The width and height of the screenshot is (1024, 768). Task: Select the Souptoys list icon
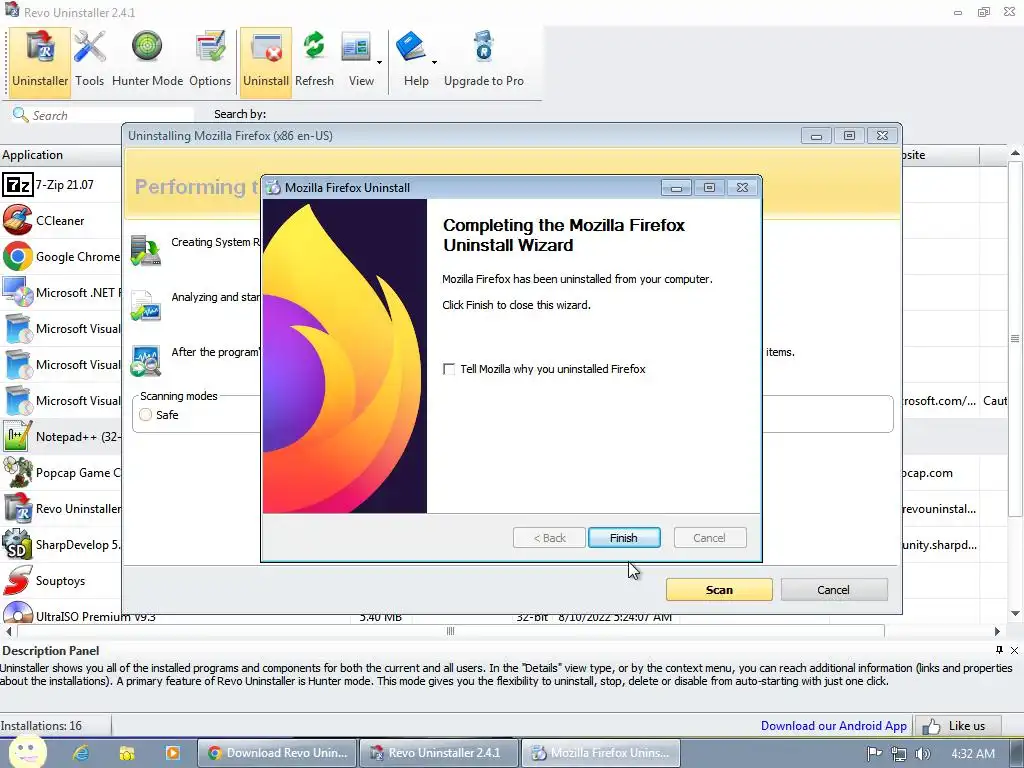point(17,580)
